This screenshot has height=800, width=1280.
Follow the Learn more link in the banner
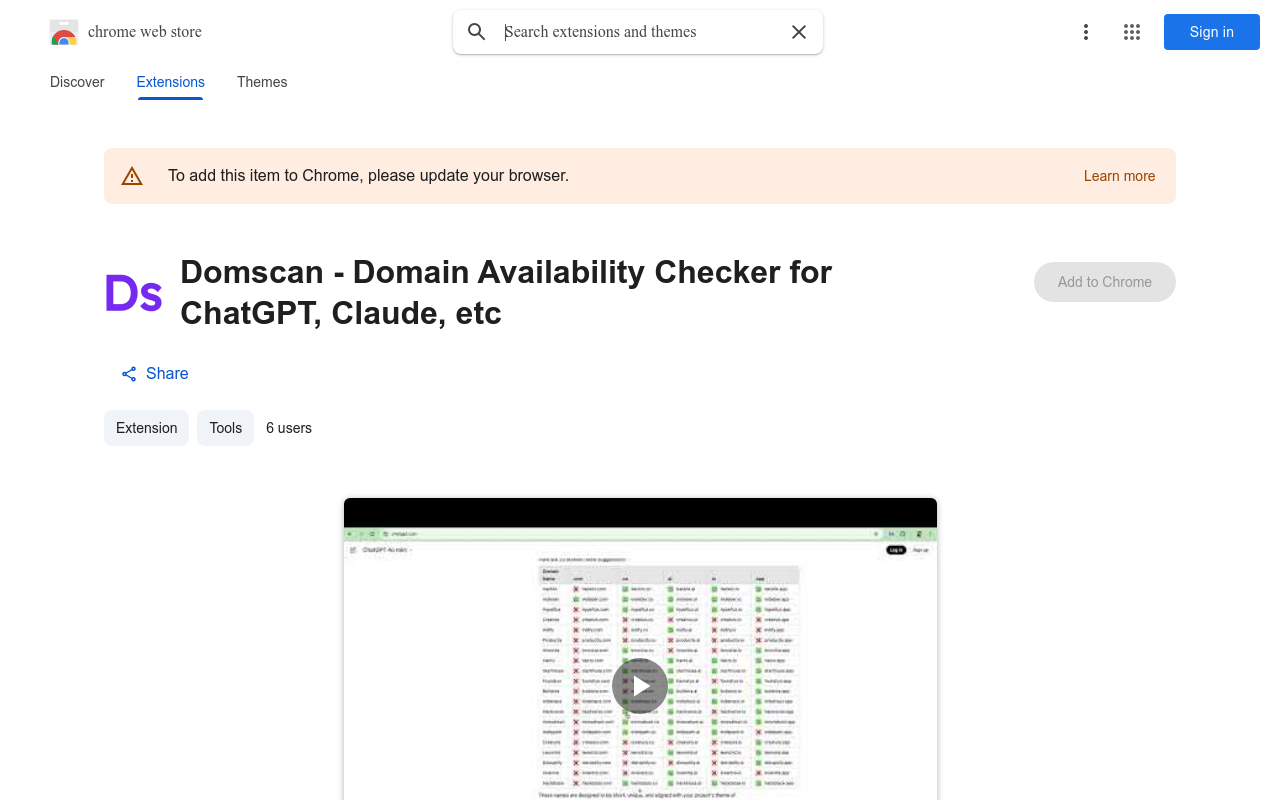click(1119, 176)
